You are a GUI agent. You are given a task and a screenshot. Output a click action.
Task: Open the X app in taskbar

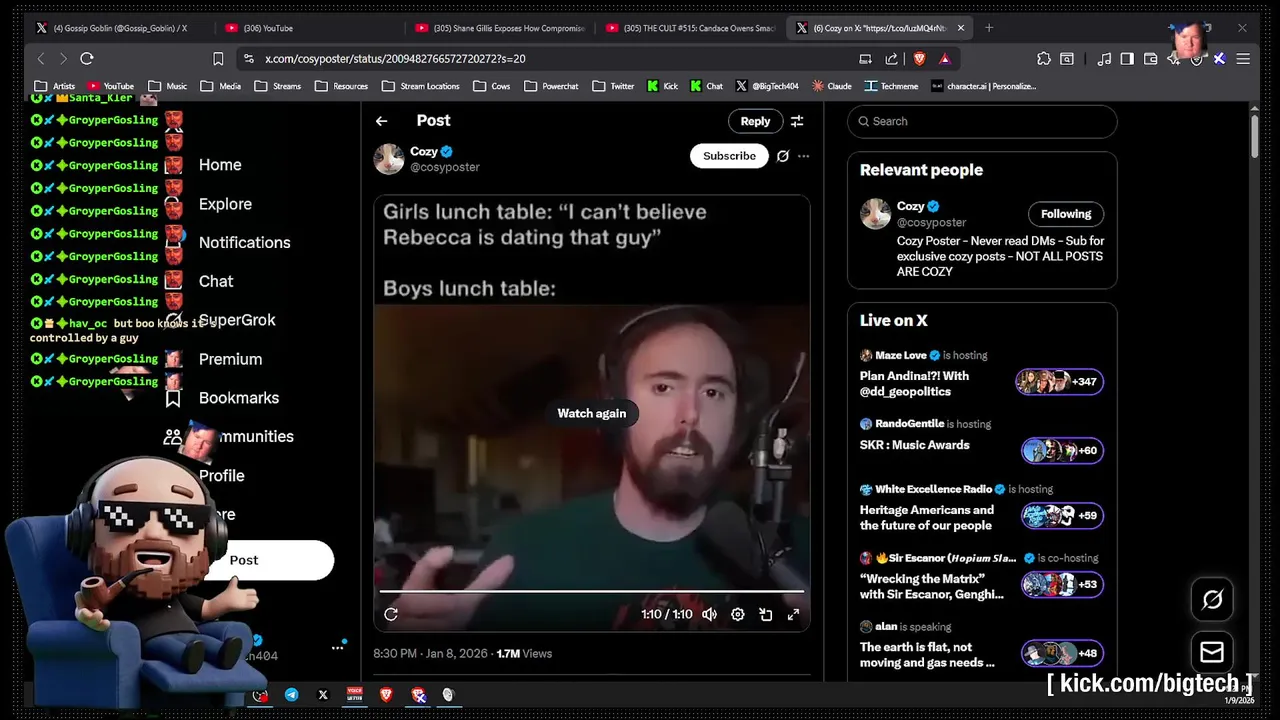click(323, 695)
